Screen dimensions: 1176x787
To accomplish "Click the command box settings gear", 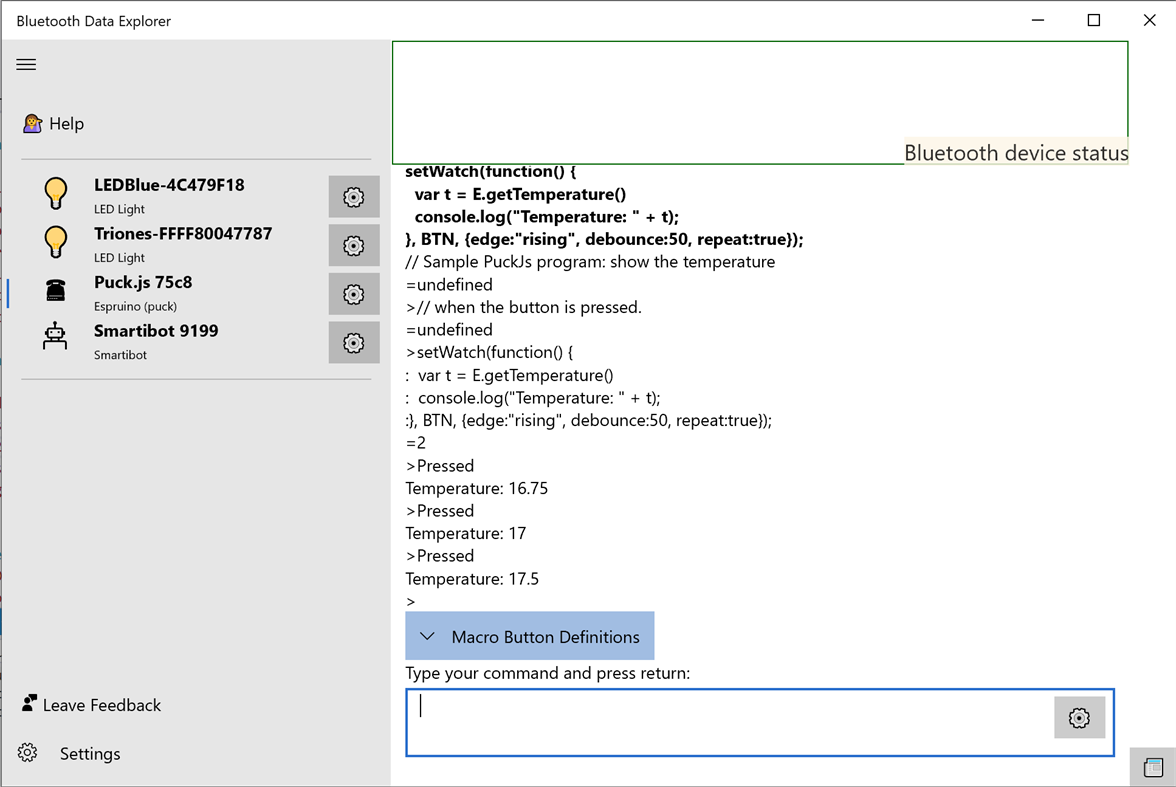I will pos(1079,718).
